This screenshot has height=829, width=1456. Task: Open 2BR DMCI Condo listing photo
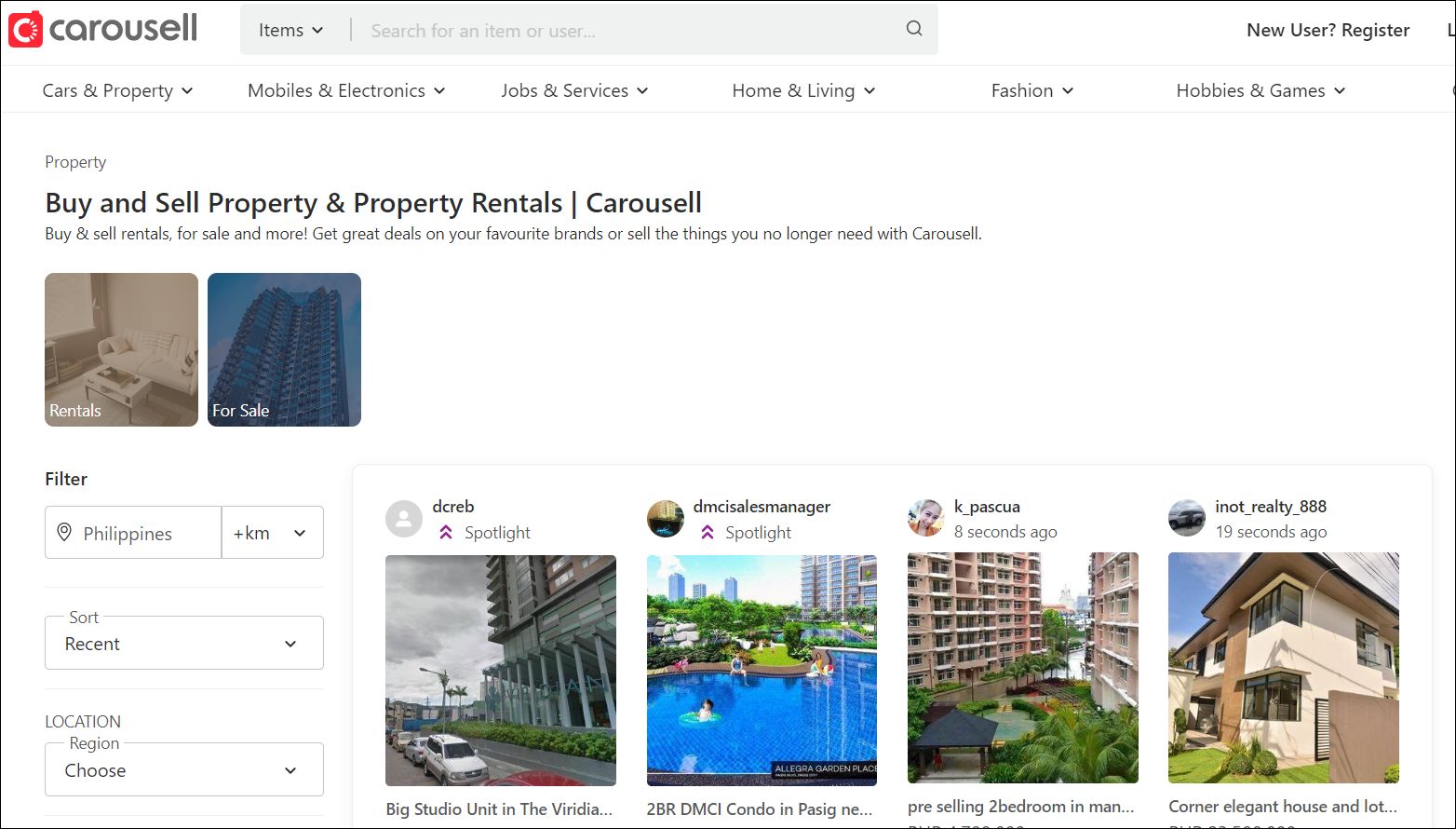762,671
